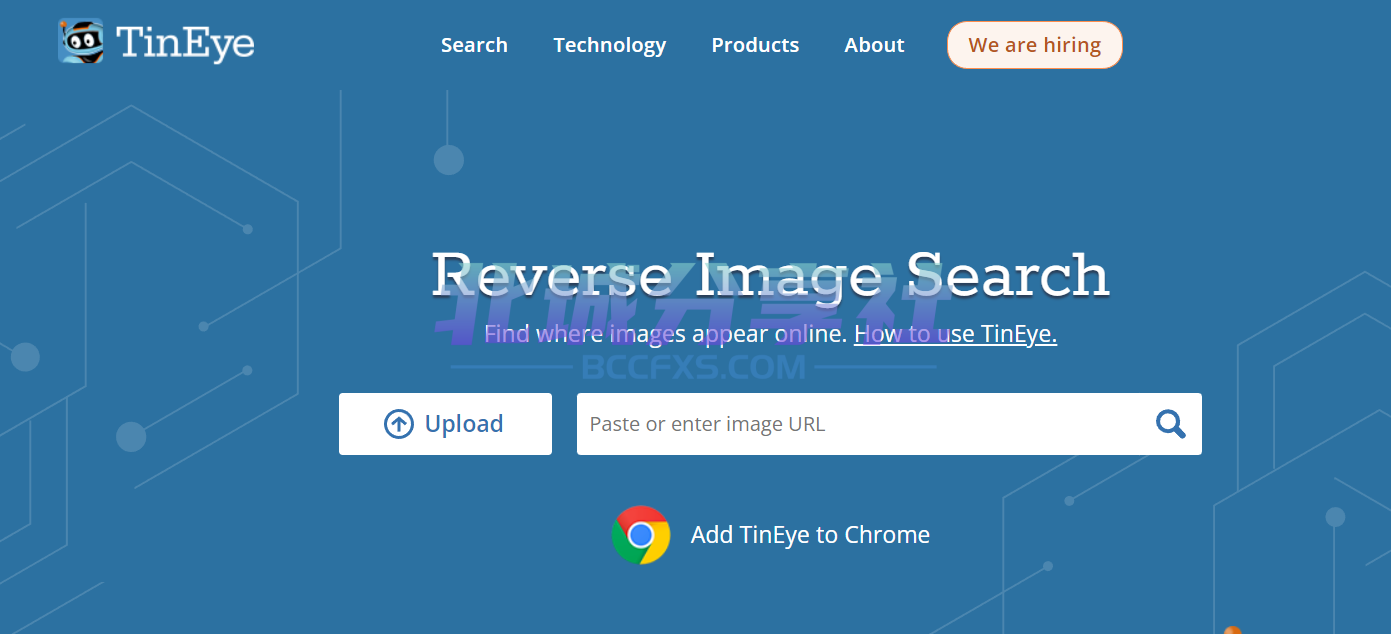The height and width of the screenshot is (634, 1391).
Task: Click the TinEye wordmark text
Action: (185, 44)
